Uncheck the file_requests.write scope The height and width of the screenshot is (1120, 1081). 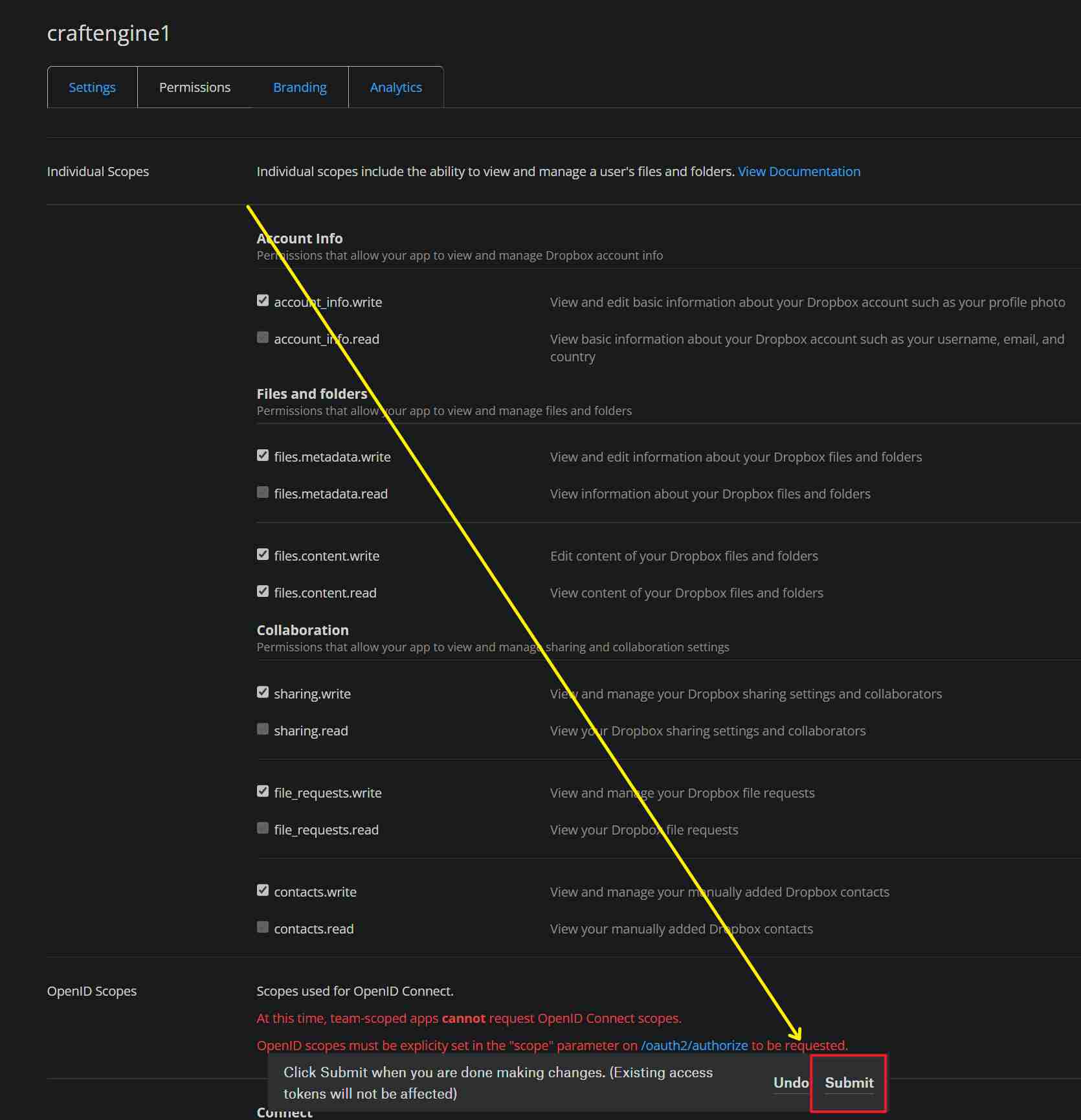(263, 791)
